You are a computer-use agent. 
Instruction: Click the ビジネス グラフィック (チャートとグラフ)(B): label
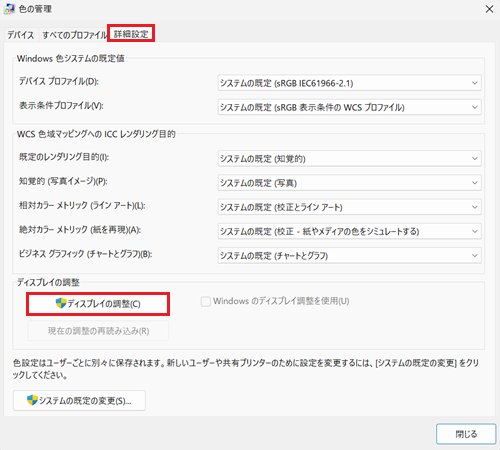(x=85, y=254)
